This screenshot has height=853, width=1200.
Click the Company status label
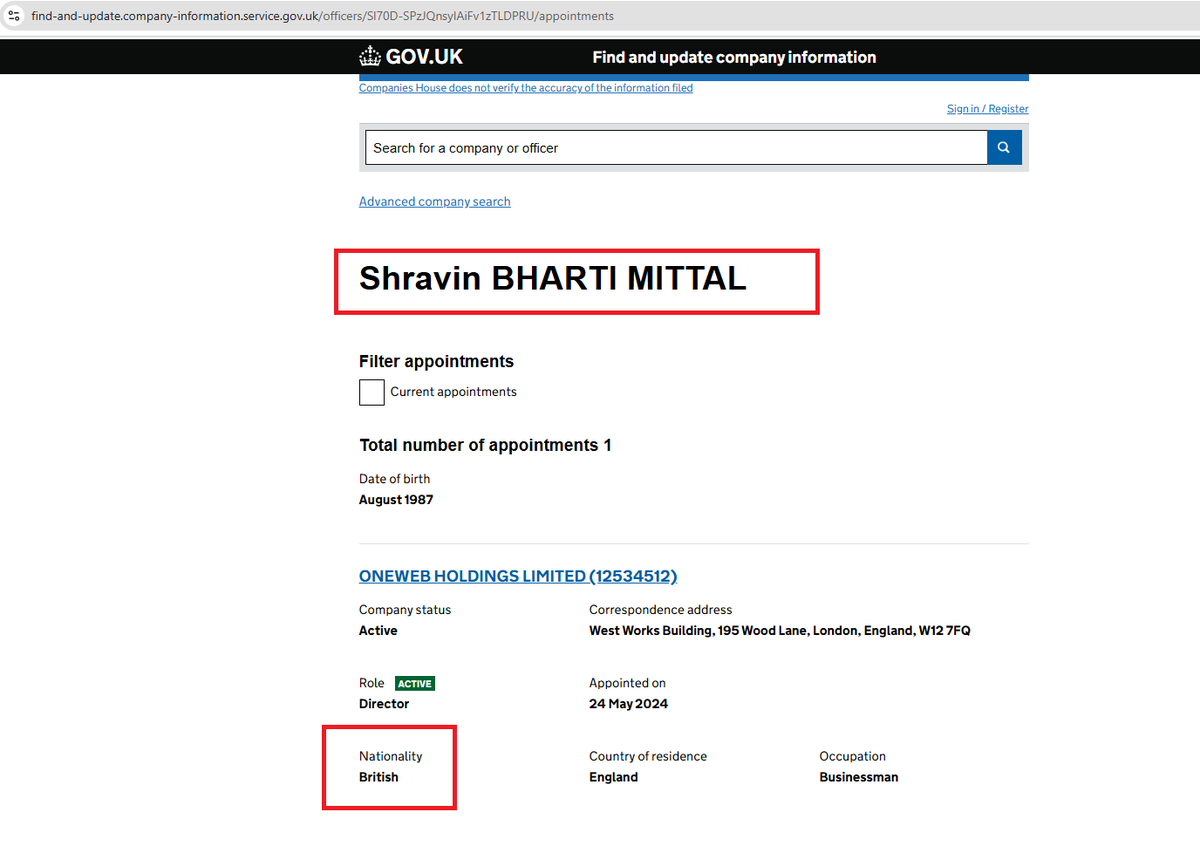click(405, 610)
